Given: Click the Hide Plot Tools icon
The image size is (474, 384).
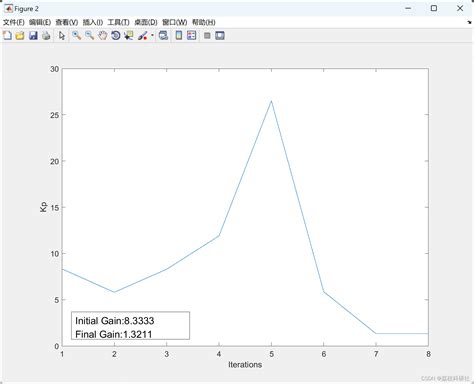Looking at the screenshot, I should (207, 35).
